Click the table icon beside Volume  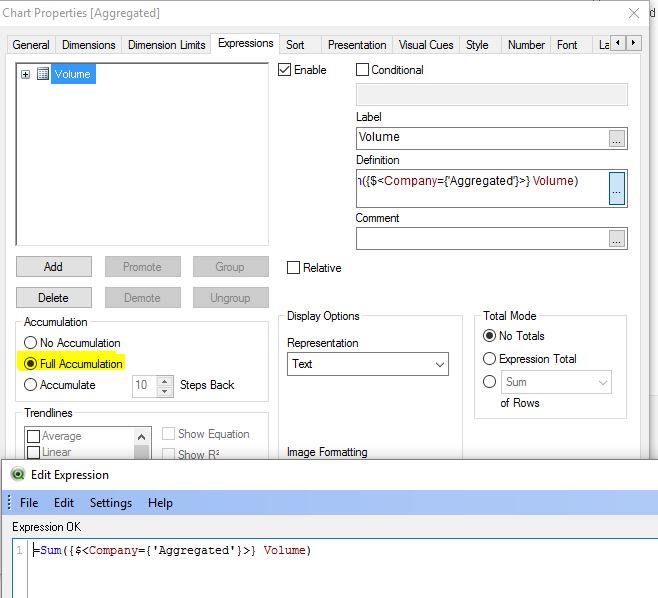click(43, 74)
